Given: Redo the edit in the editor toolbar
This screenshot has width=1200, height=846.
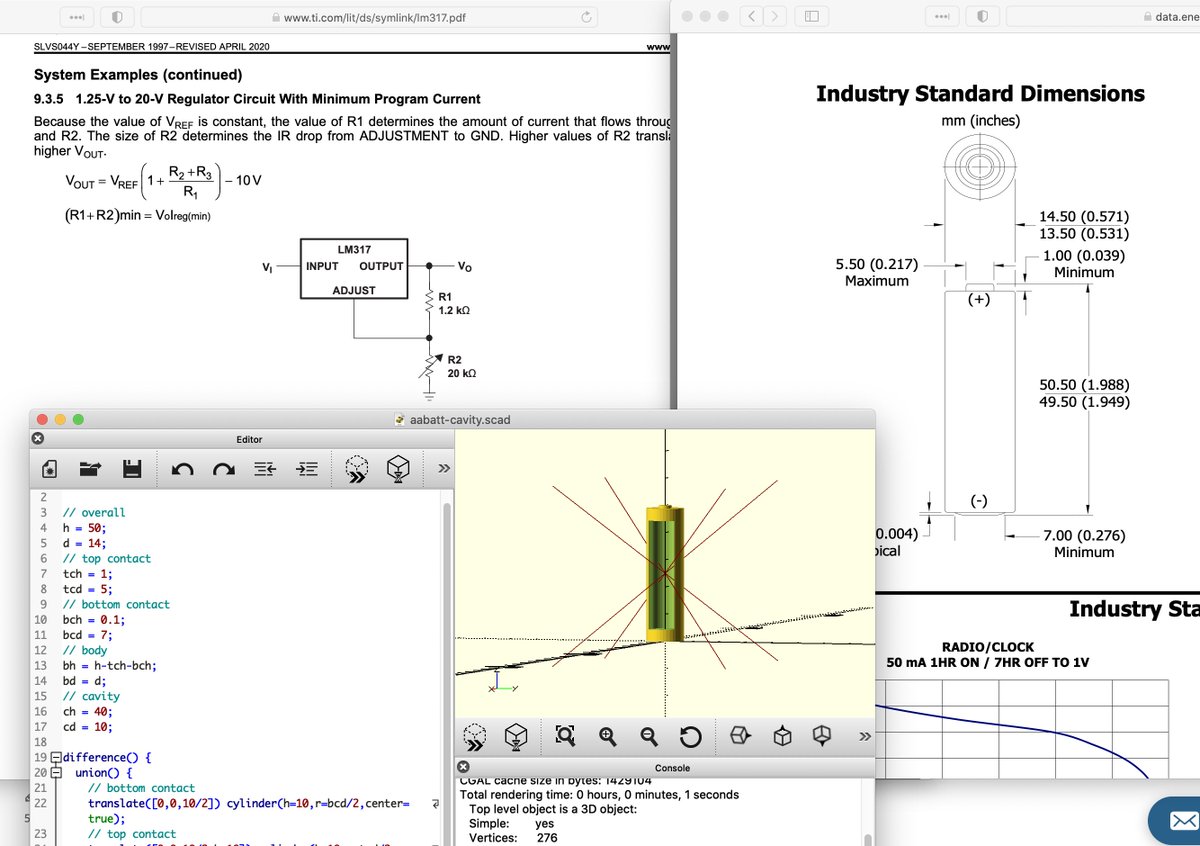Looking at the screenshot, I should (x=224, y=468).
